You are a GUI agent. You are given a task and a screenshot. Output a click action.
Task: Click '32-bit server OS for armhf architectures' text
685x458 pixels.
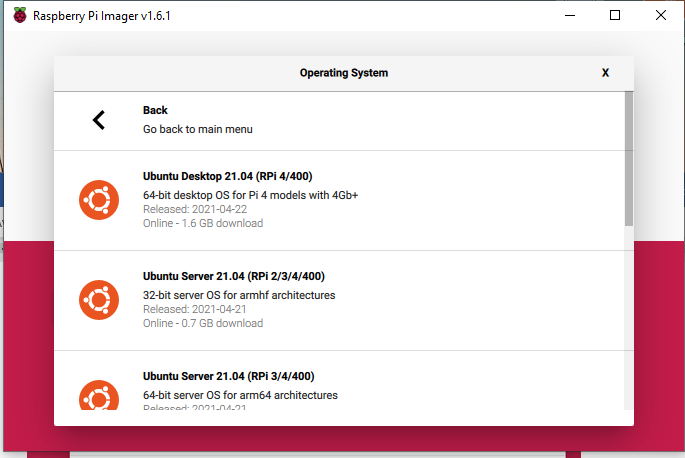pos(239,295)
